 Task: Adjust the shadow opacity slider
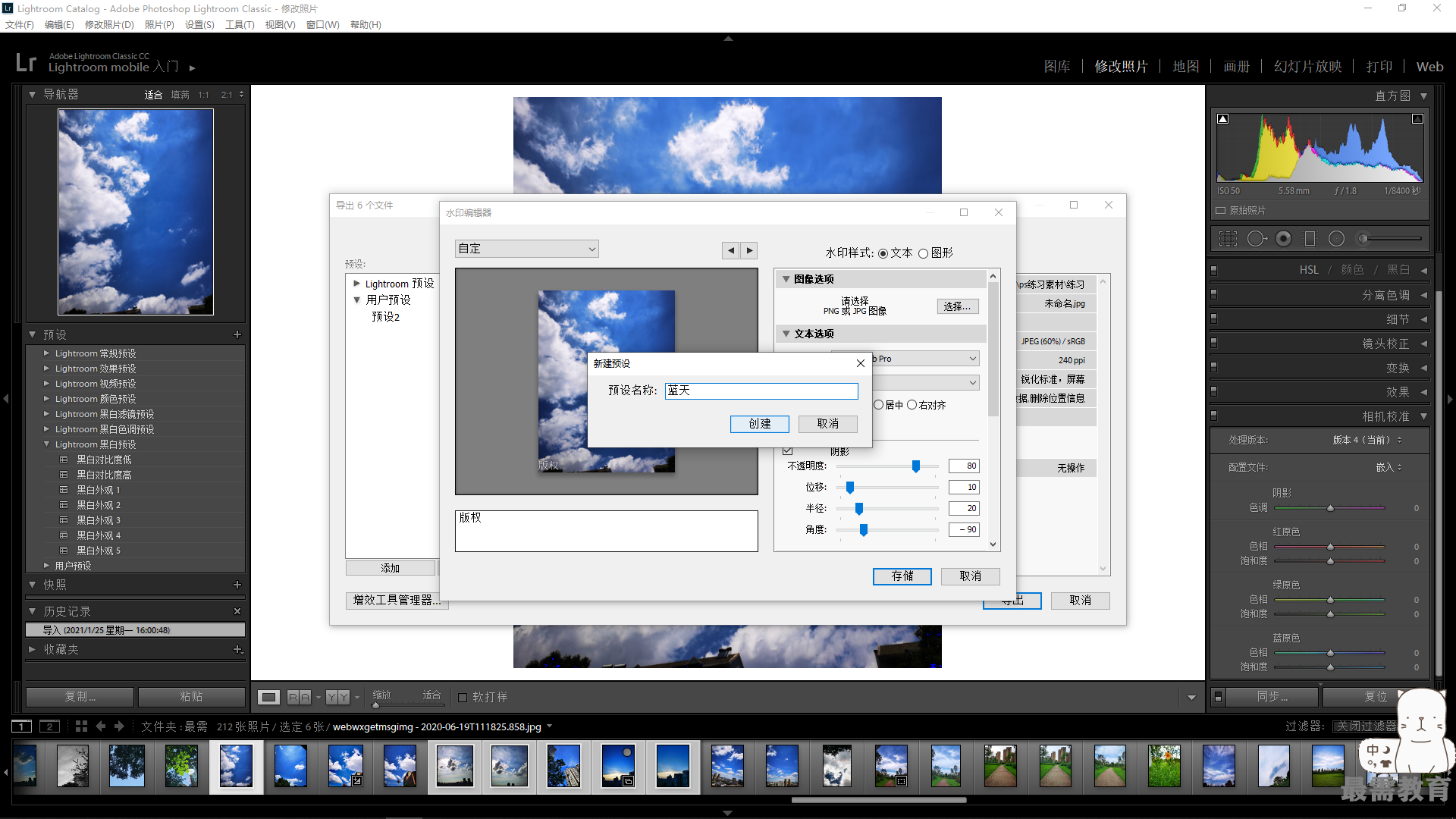point(916,466)
